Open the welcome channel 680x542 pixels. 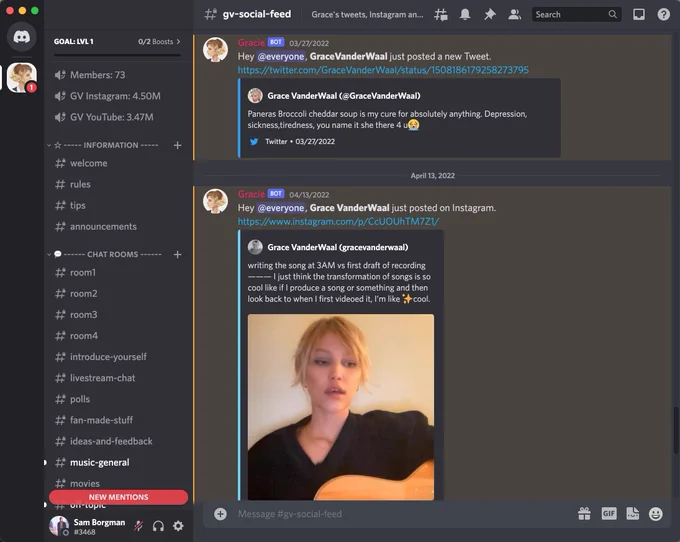(x=117, y=163)
